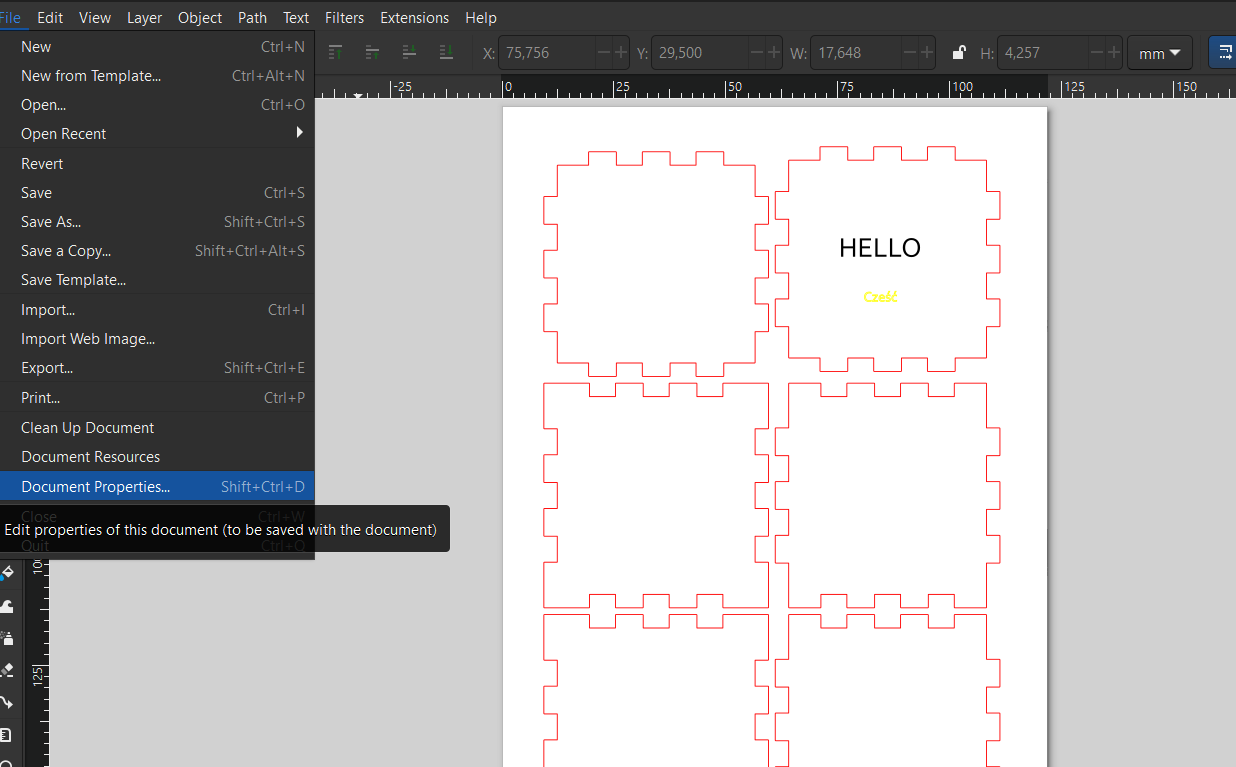Viewport: 1236px width, 767px height.
Task: Choose Save As... menu entry
Action: (x=157, y=221)
